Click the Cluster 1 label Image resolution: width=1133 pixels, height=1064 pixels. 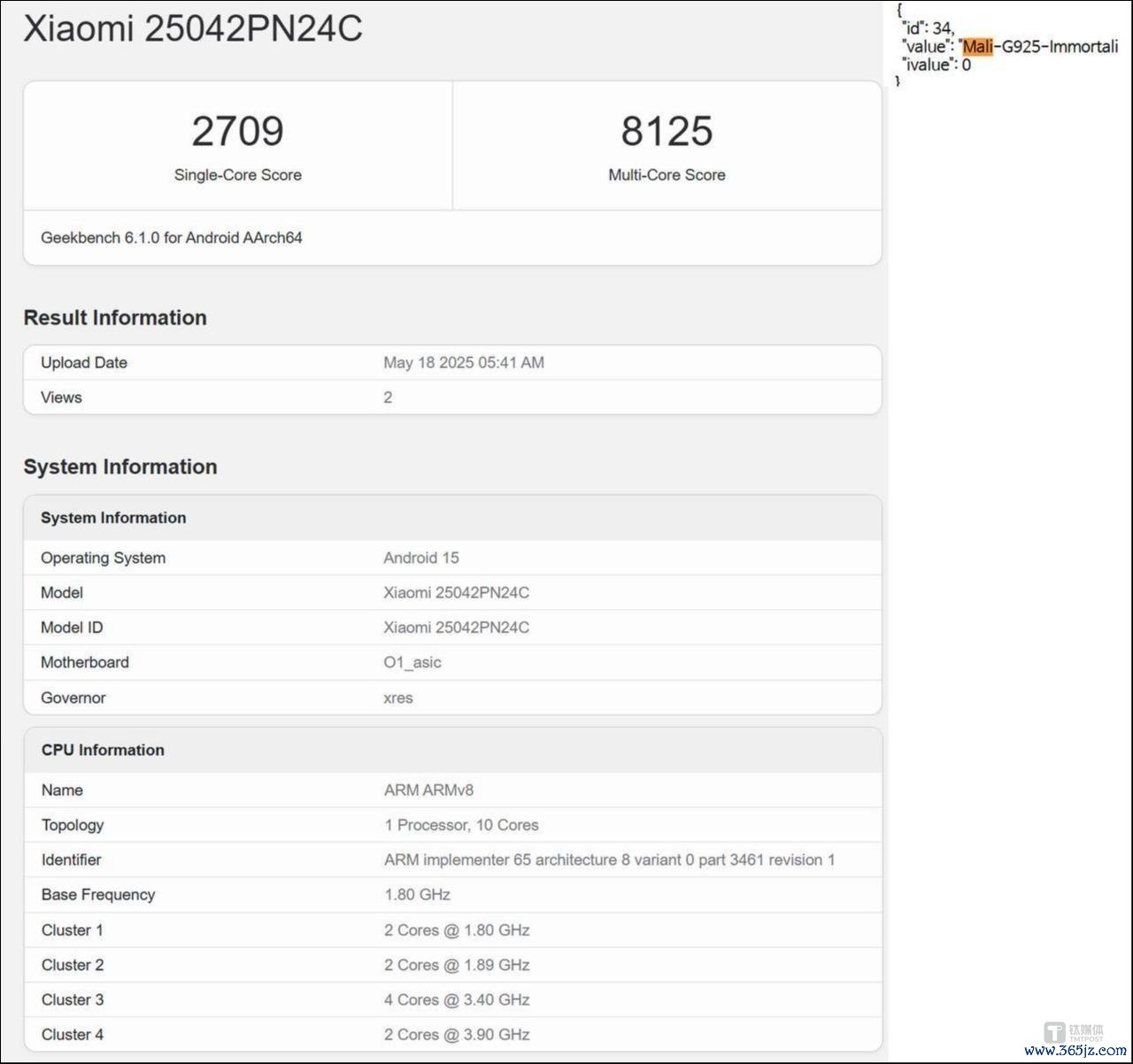click(73, 930)
